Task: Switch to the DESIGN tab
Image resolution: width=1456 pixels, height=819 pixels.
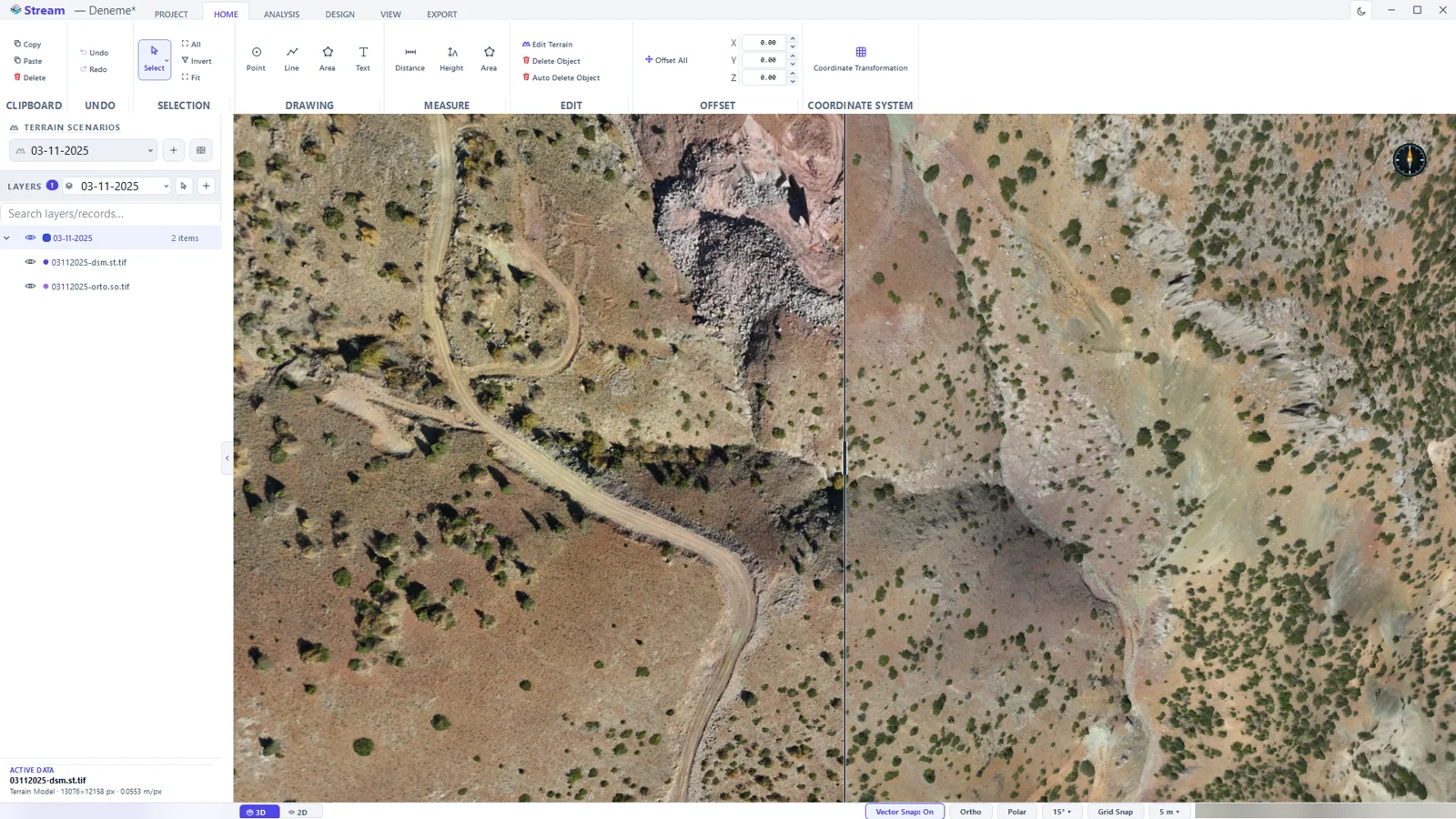Action: [x=339, y=14]
